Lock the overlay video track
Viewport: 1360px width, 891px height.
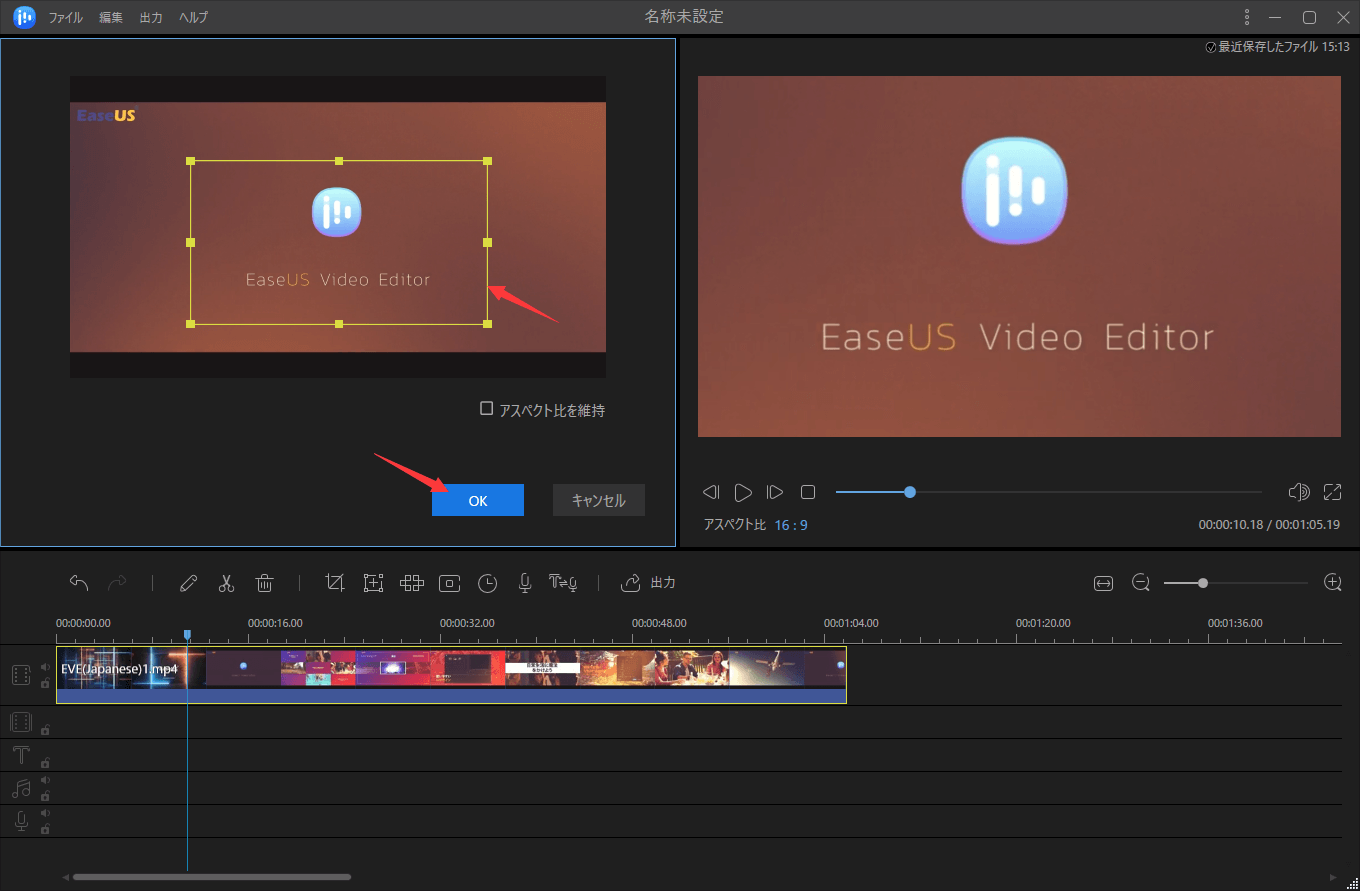click(x=45, y=730)
